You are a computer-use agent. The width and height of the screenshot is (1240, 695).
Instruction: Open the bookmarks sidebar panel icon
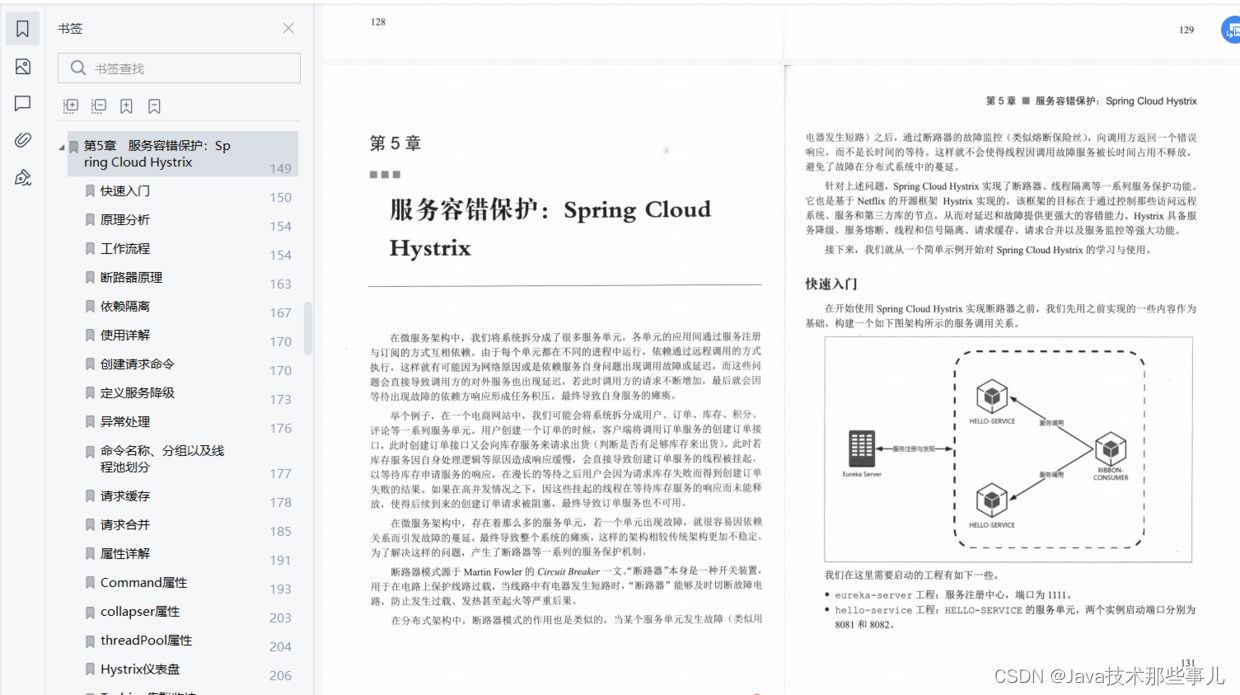coord(22,29)
